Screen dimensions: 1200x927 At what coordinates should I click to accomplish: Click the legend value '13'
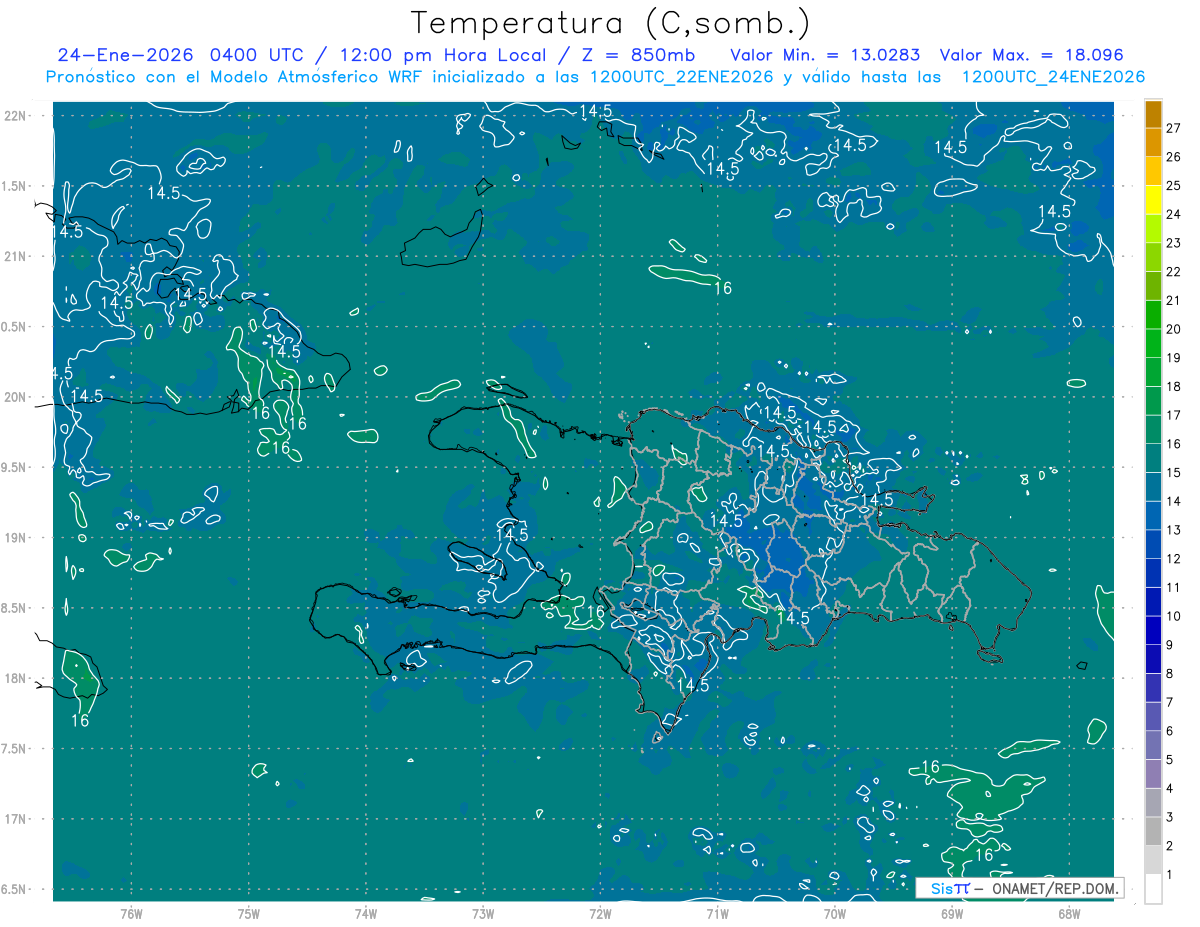coord(1174,530)
